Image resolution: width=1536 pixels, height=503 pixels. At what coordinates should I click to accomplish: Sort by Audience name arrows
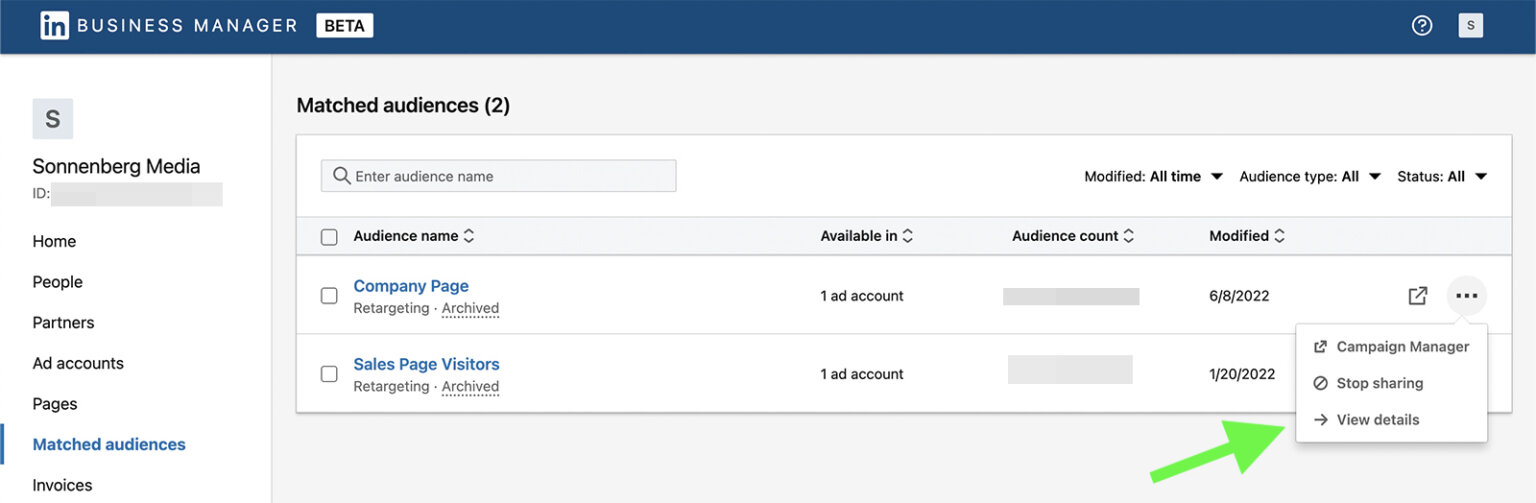[469, 236]
